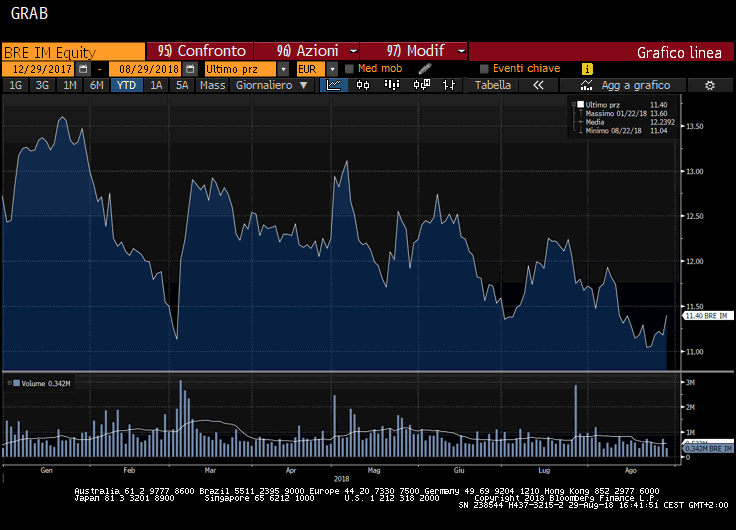Click the Ultimo prz field
The width and height of the screenshot is (736, 530).
240,69
